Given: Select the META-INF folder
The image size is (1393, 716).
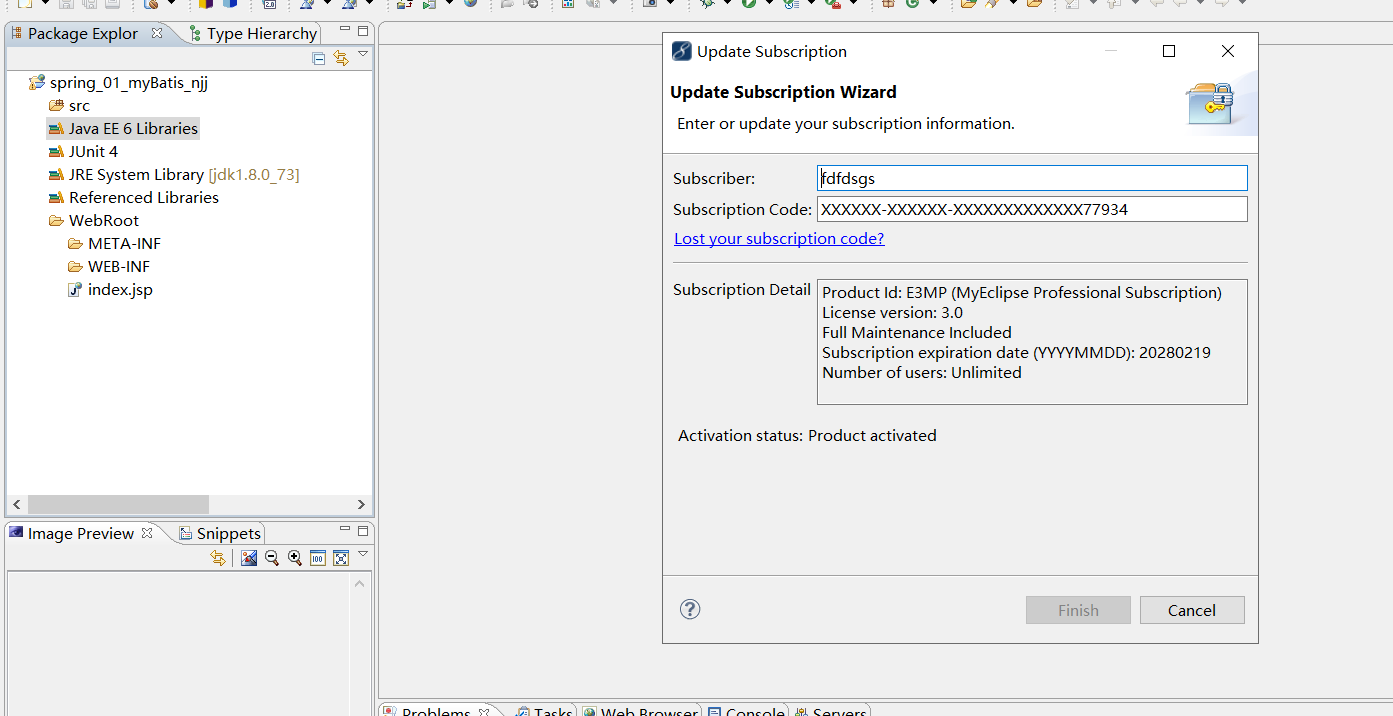Looking at the screenshot, I should click(x=124, y=243).
